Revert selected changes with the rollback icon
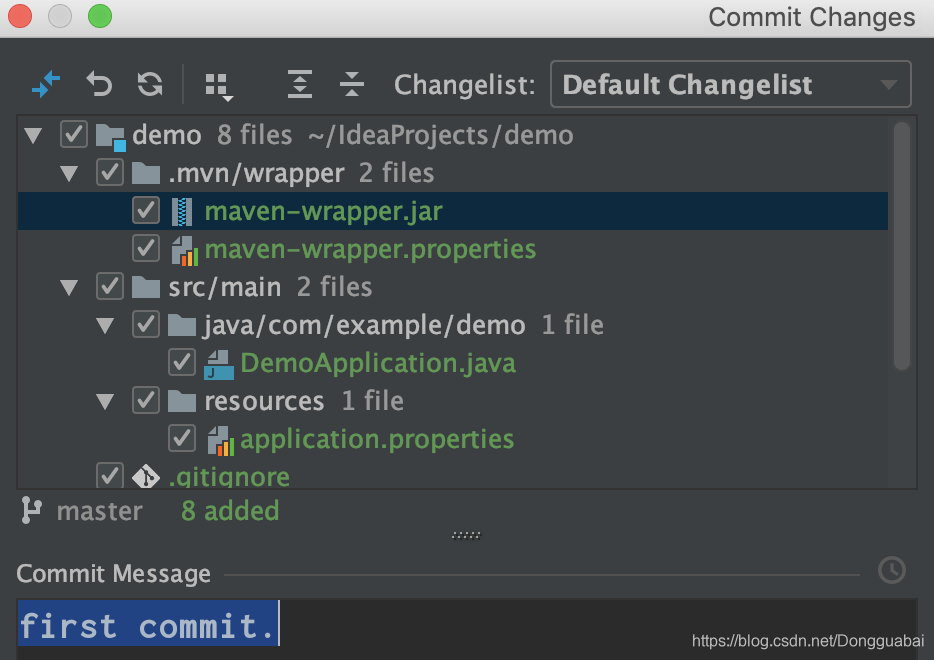 click(x=98, y=84)
